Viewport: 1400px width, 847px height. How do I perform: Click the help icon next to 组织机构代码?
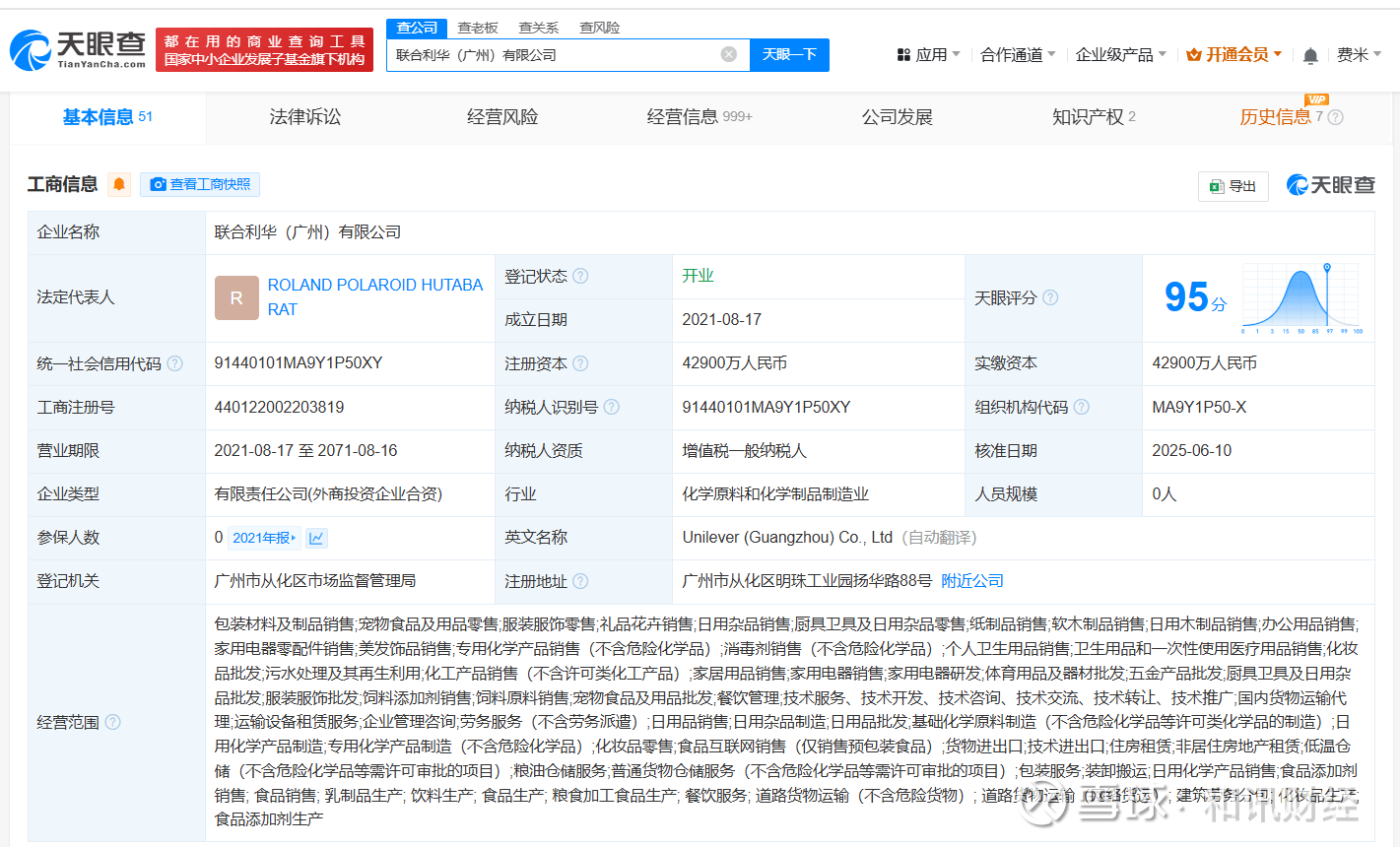(1081, 407)
